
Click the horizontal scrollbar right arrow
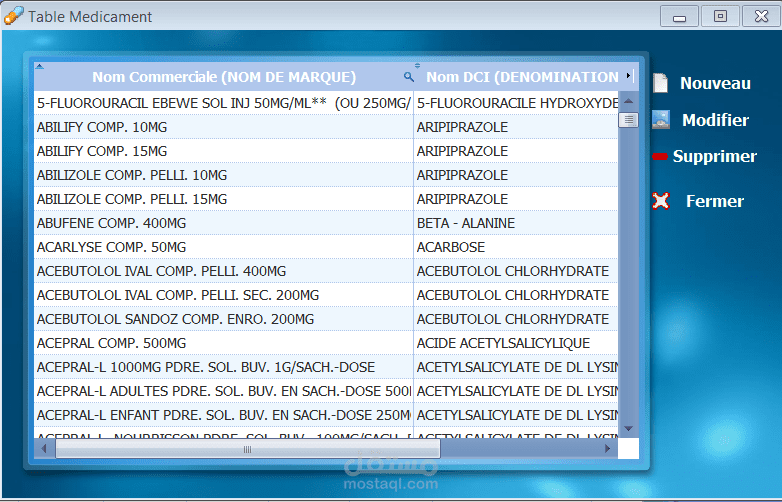pos(607,449)
